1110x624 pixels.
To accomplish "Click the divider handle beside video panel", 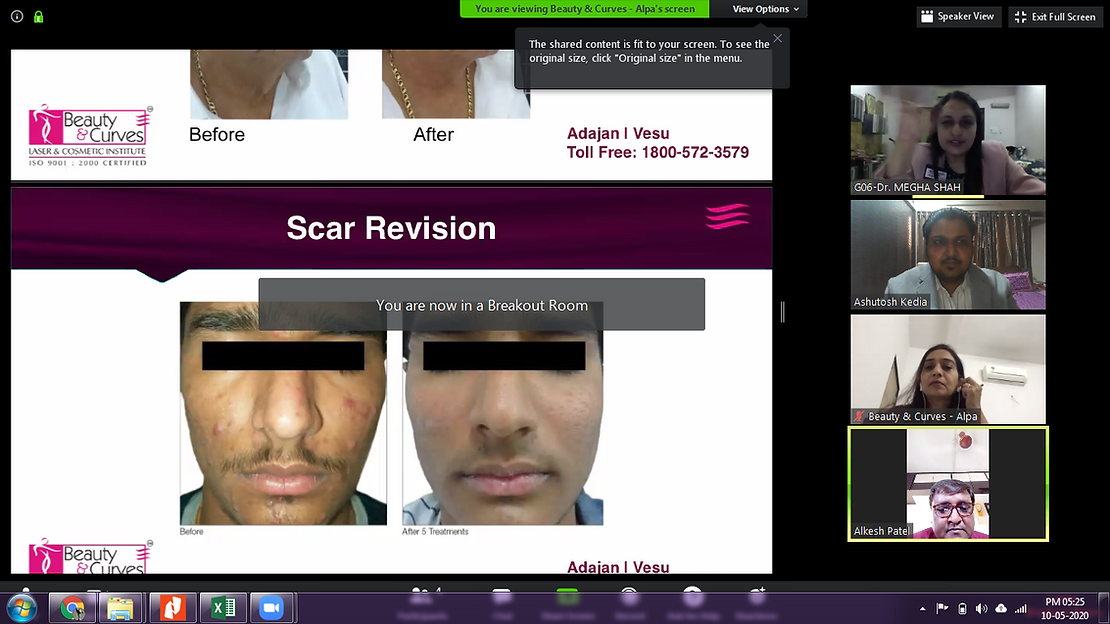I will pos(782,312).
